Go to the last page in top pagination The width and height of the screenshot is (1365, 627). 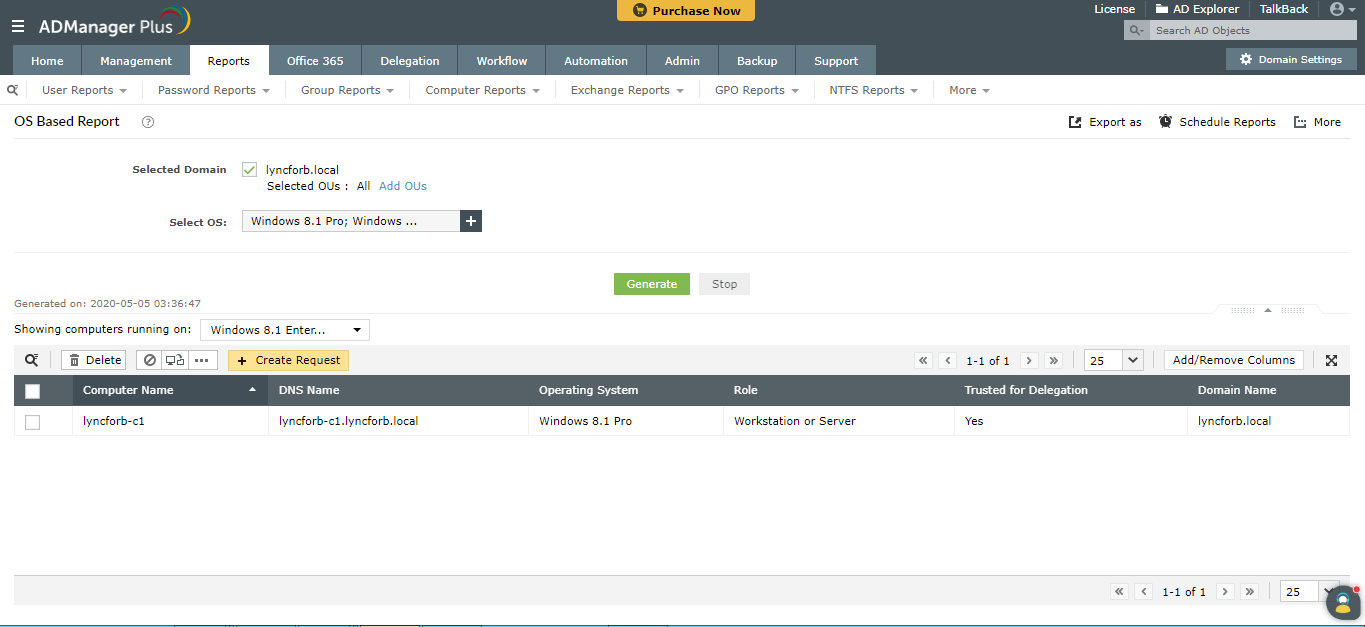[1053, 360]
